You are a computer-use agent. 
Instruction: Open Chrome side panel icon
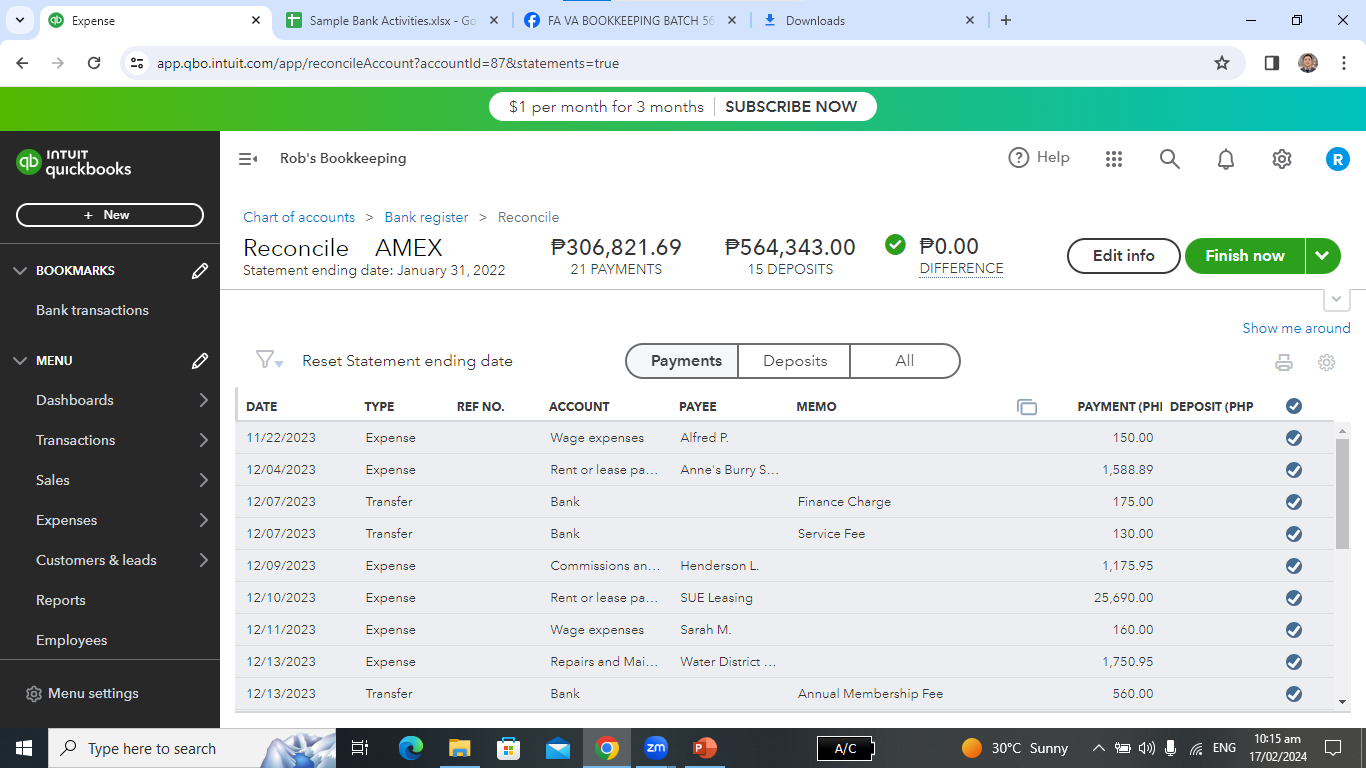coord(1272,63)
